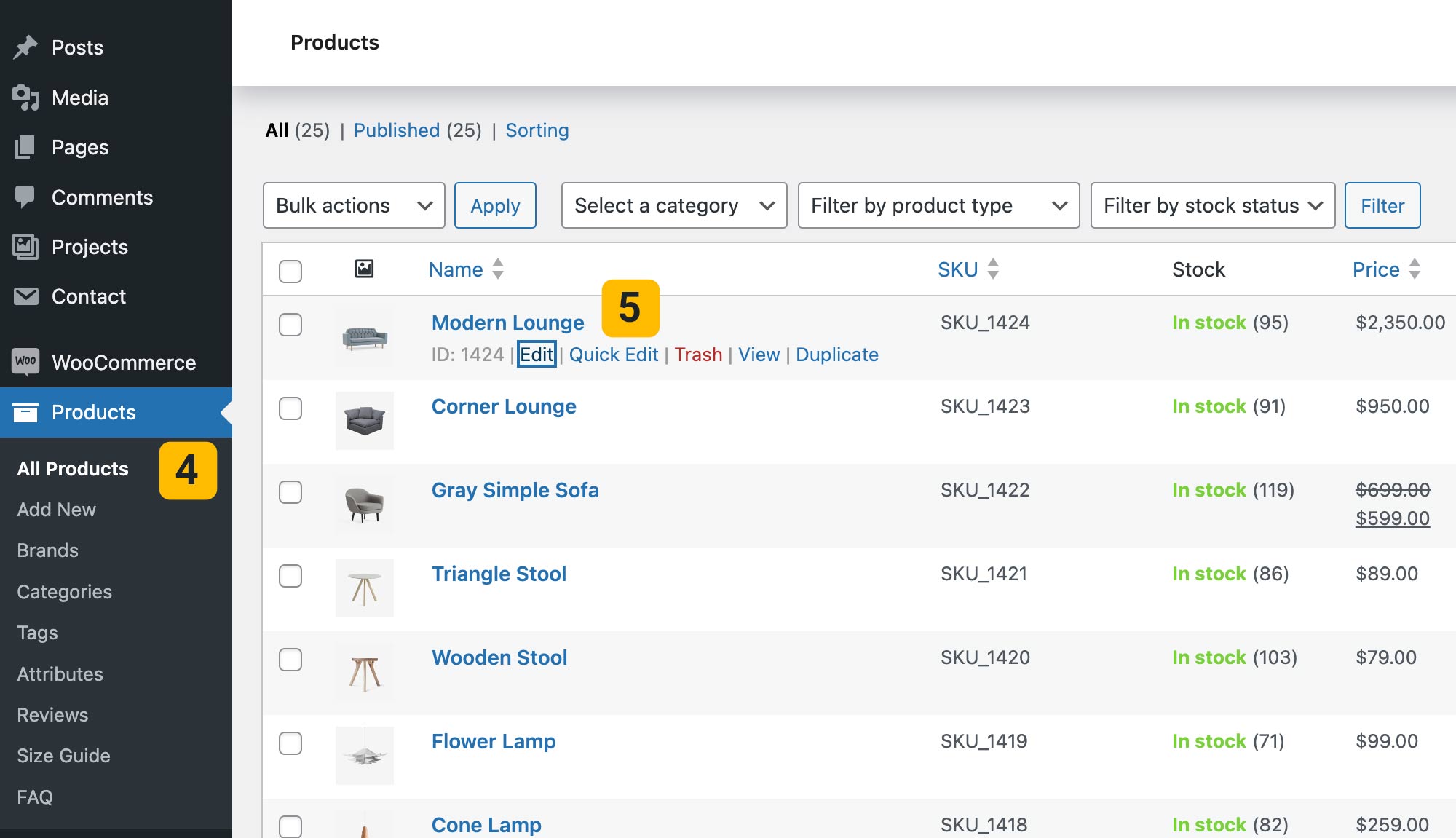This screenshot has height=838, width=1456.
Task: Open the Corner Lounge product thumbnail
Action: (364, 421)
